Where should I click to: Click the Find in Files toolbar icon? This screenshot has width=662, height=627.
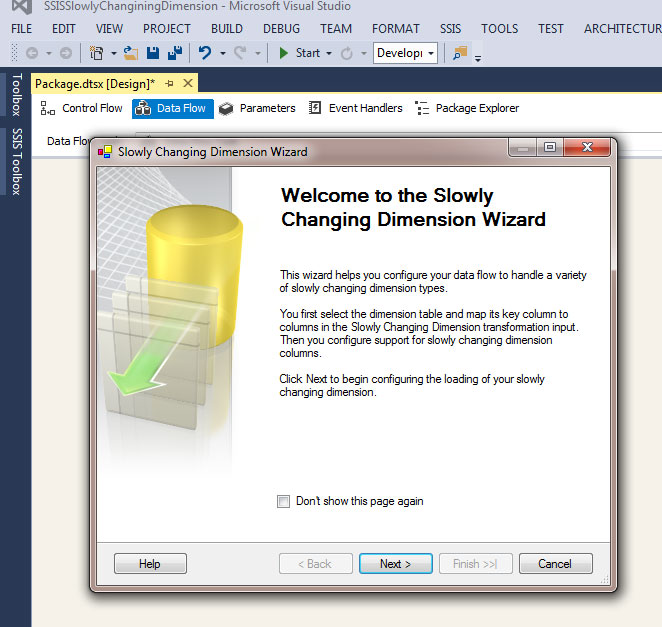(x=460, y=53)
